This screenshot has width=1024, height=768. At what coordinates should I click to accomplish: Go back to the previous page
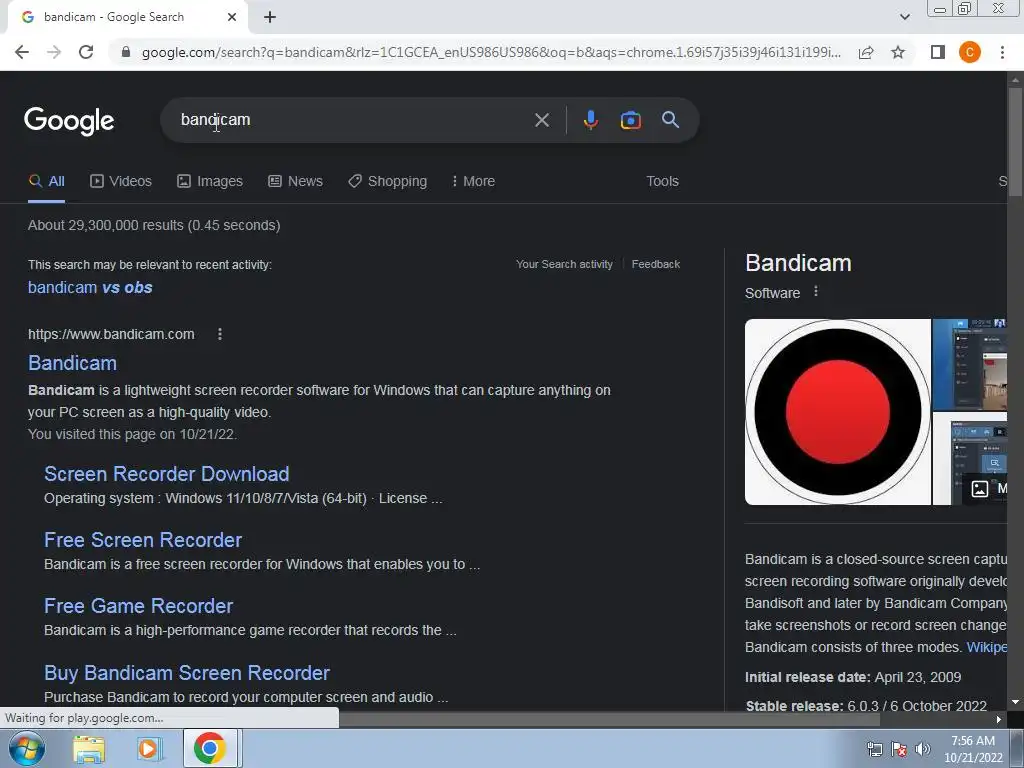click(x=22, y=52)
